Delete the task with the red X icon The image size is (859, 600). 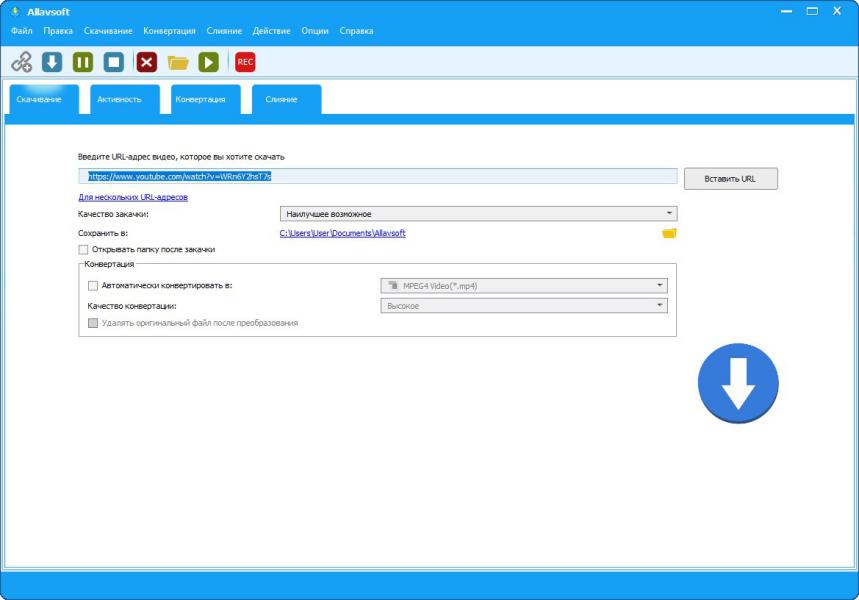point(146,62)
